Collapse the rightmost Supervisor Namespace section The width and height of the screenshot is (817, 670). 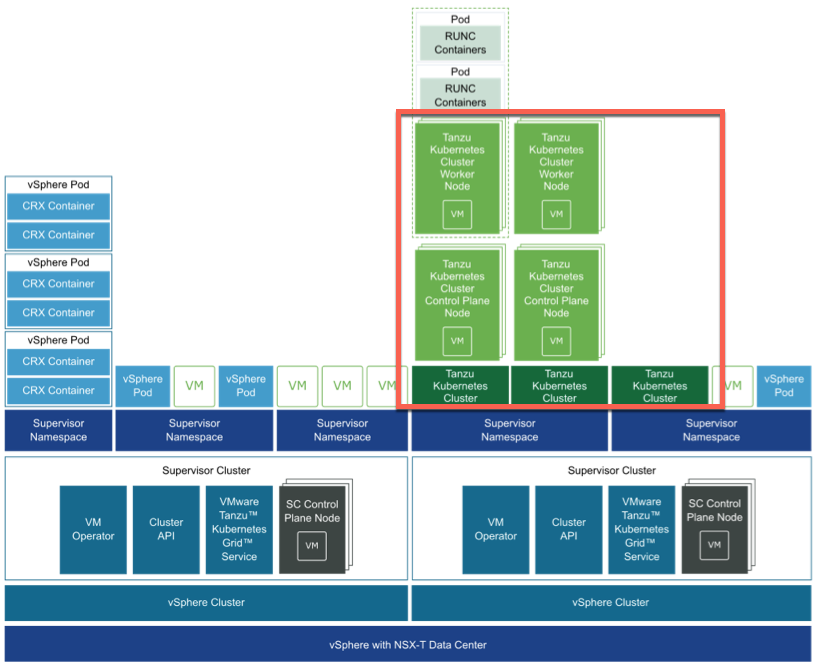pos(710,430)
